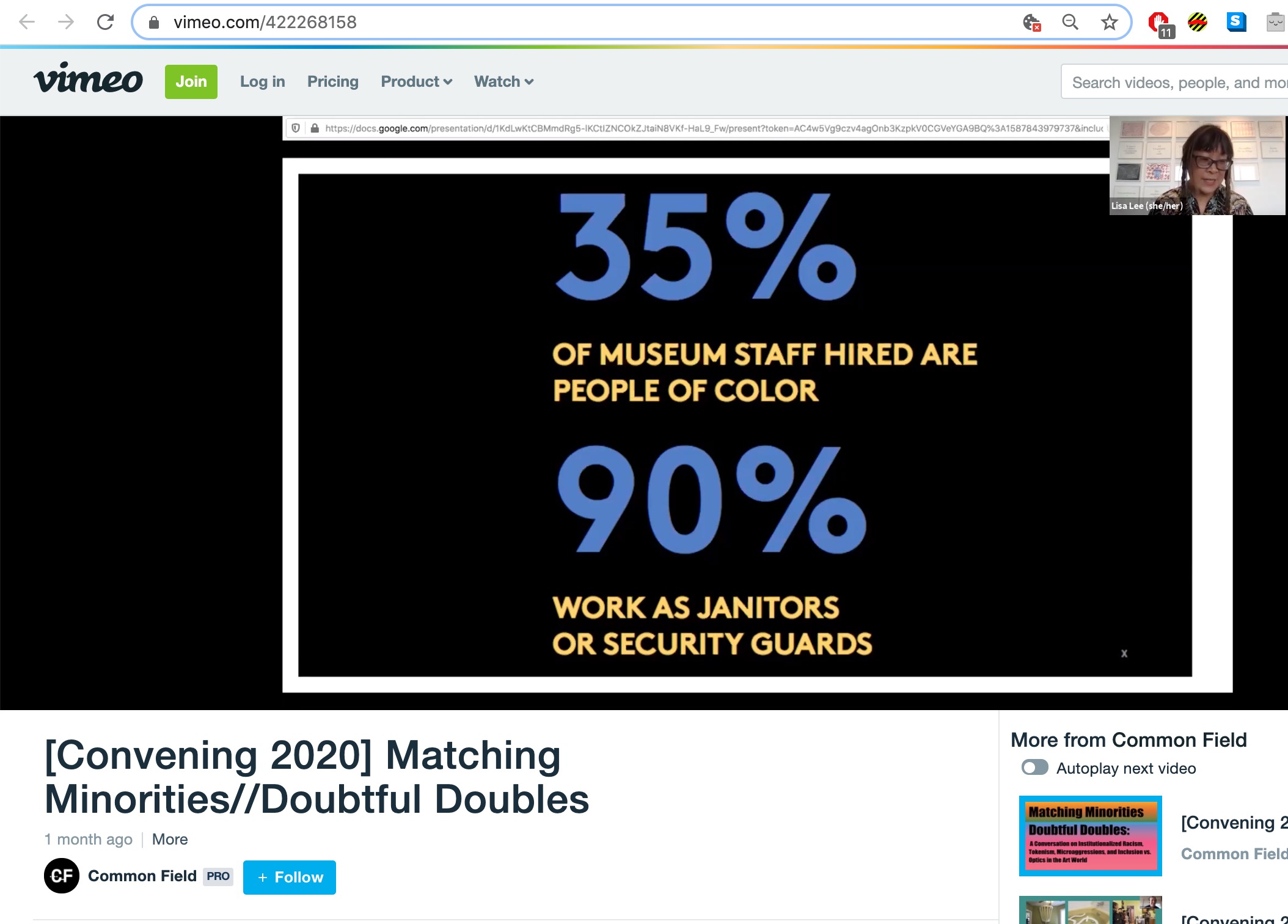Viewport: 1288px width, 924px height.
Task: Open the blue S extension icon
Action: (x=1235, y=23)
